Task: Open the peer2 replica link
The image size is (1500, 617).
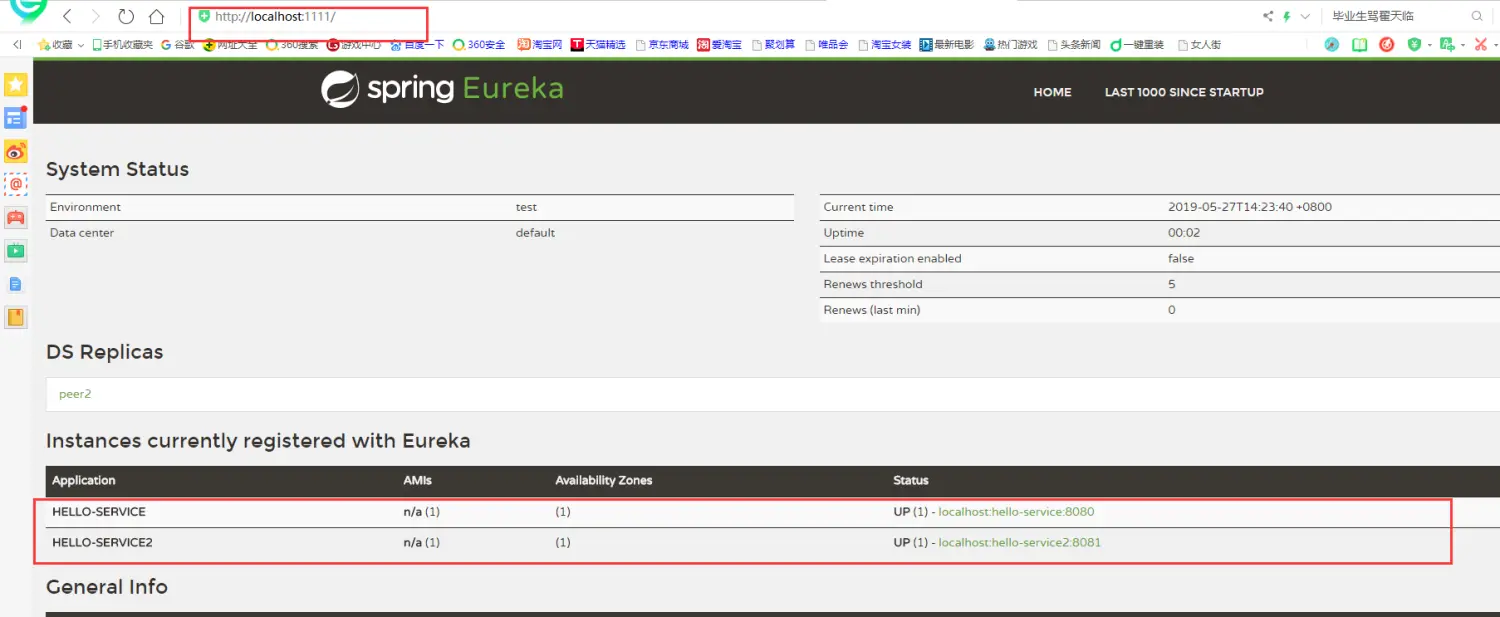Action: click(75, 394)
